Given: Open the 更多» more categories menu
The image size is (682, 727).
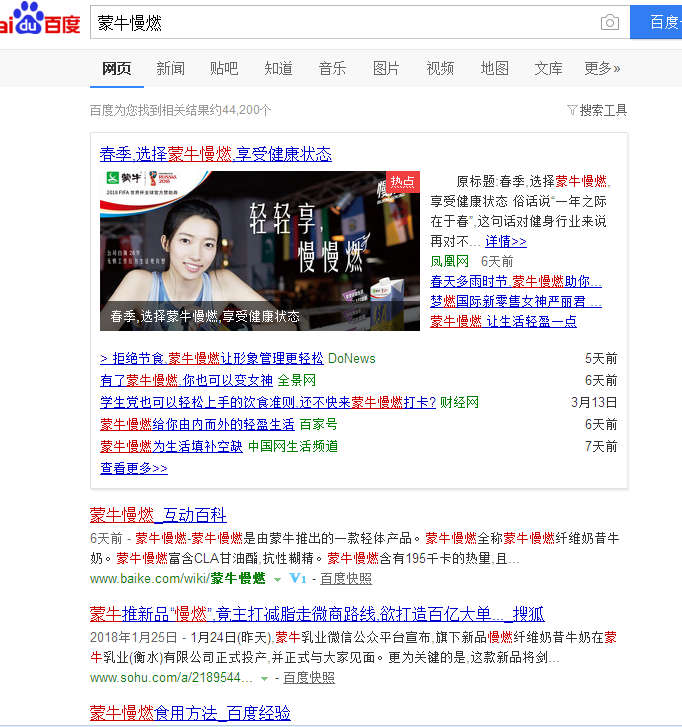Looking at the screenshot, I should click(602, 69).
